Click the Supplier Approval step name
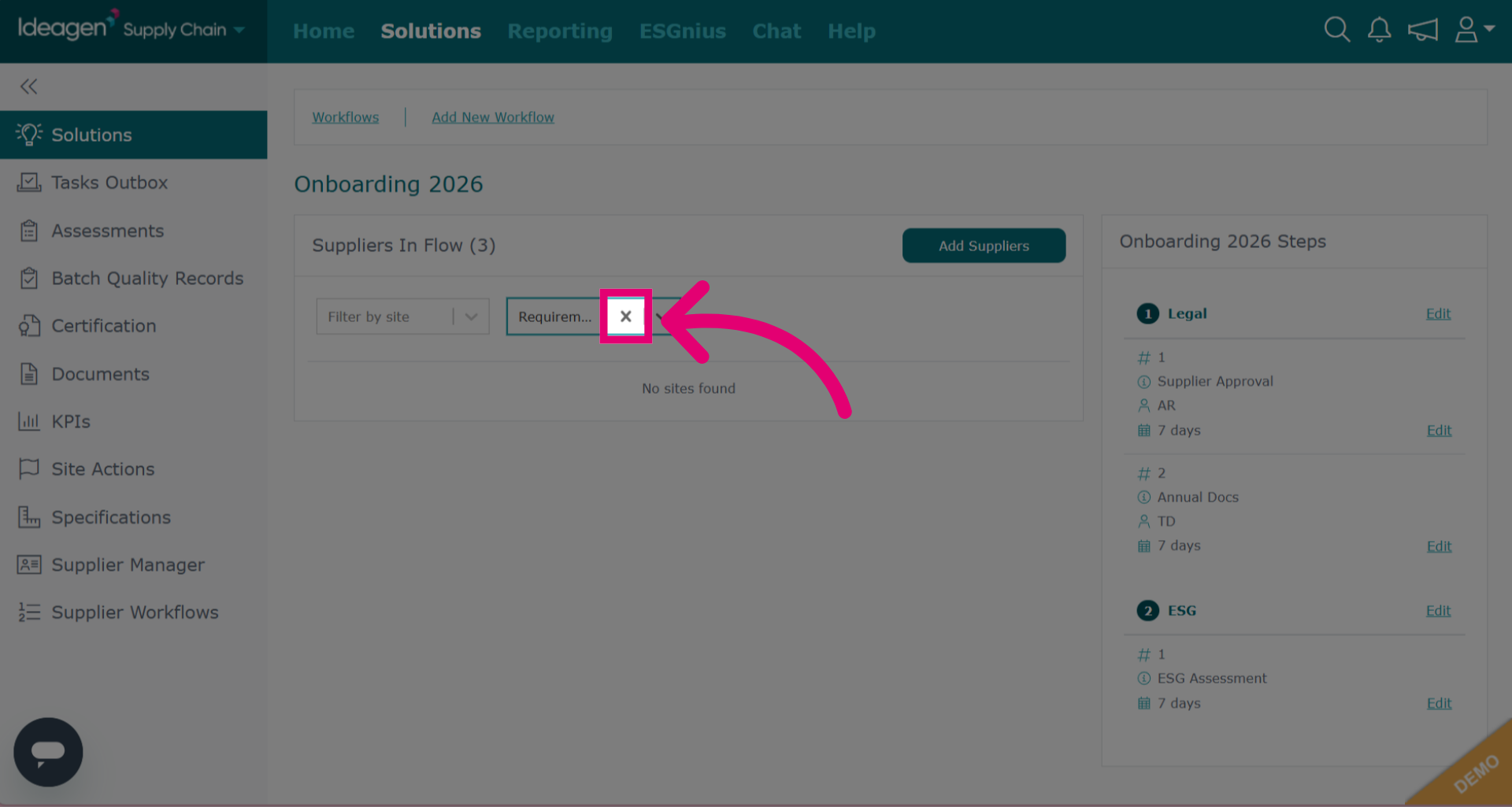The image size is (1512, 807). [x=1215, y=381]
